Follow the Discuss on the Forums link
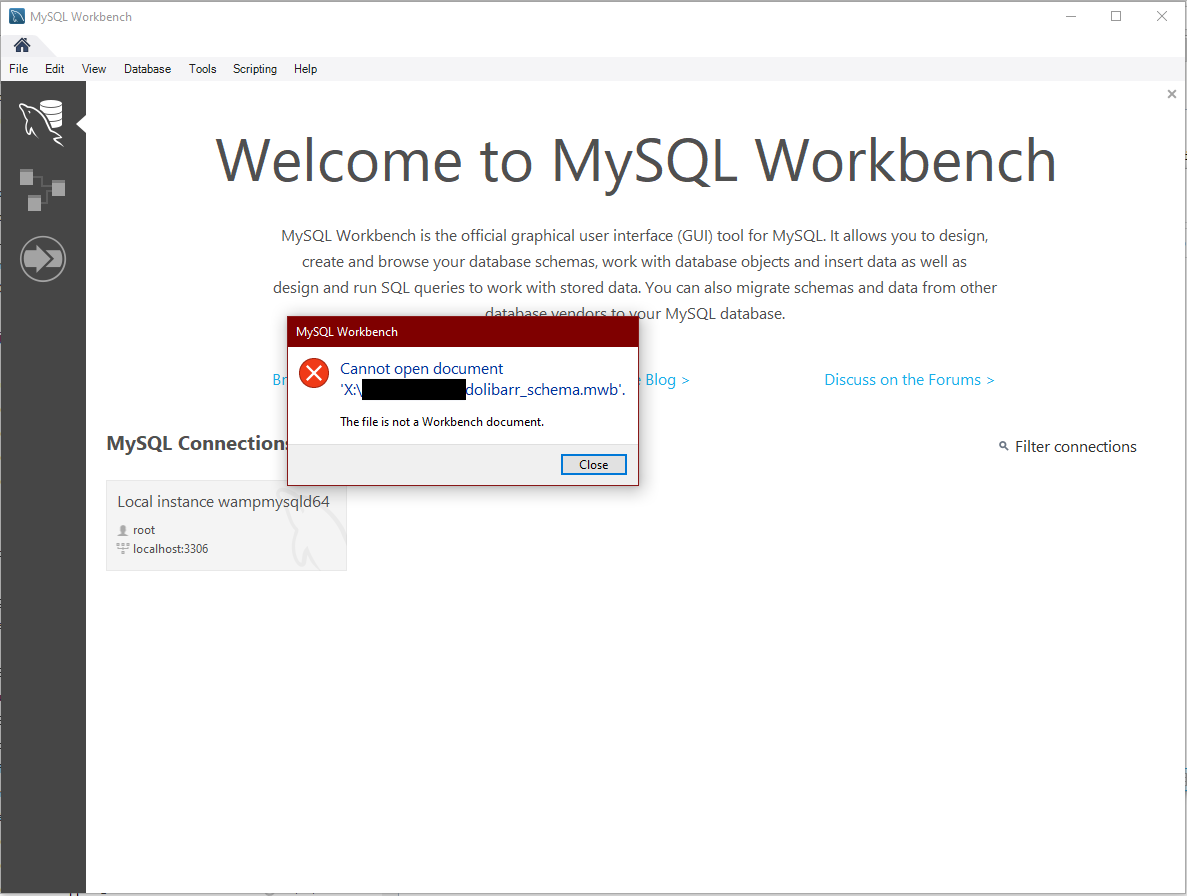Viewport: 1187px width, 896px height. (x=908, y=379)
